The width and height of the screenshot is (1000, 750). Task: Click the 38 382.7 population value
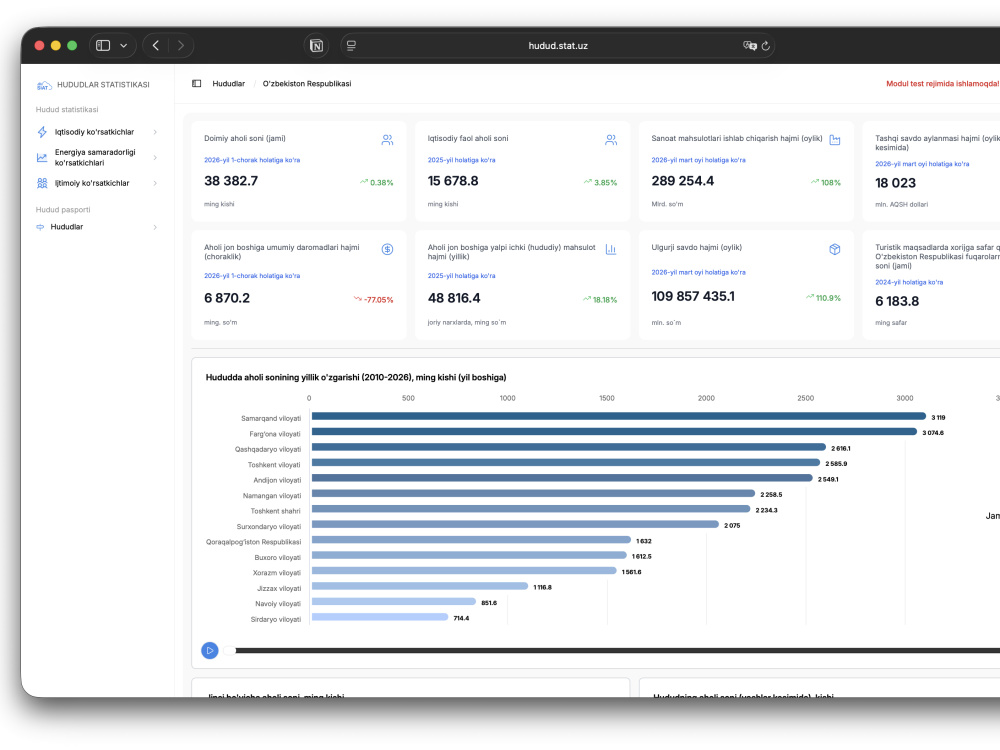[x=231, y=181]
